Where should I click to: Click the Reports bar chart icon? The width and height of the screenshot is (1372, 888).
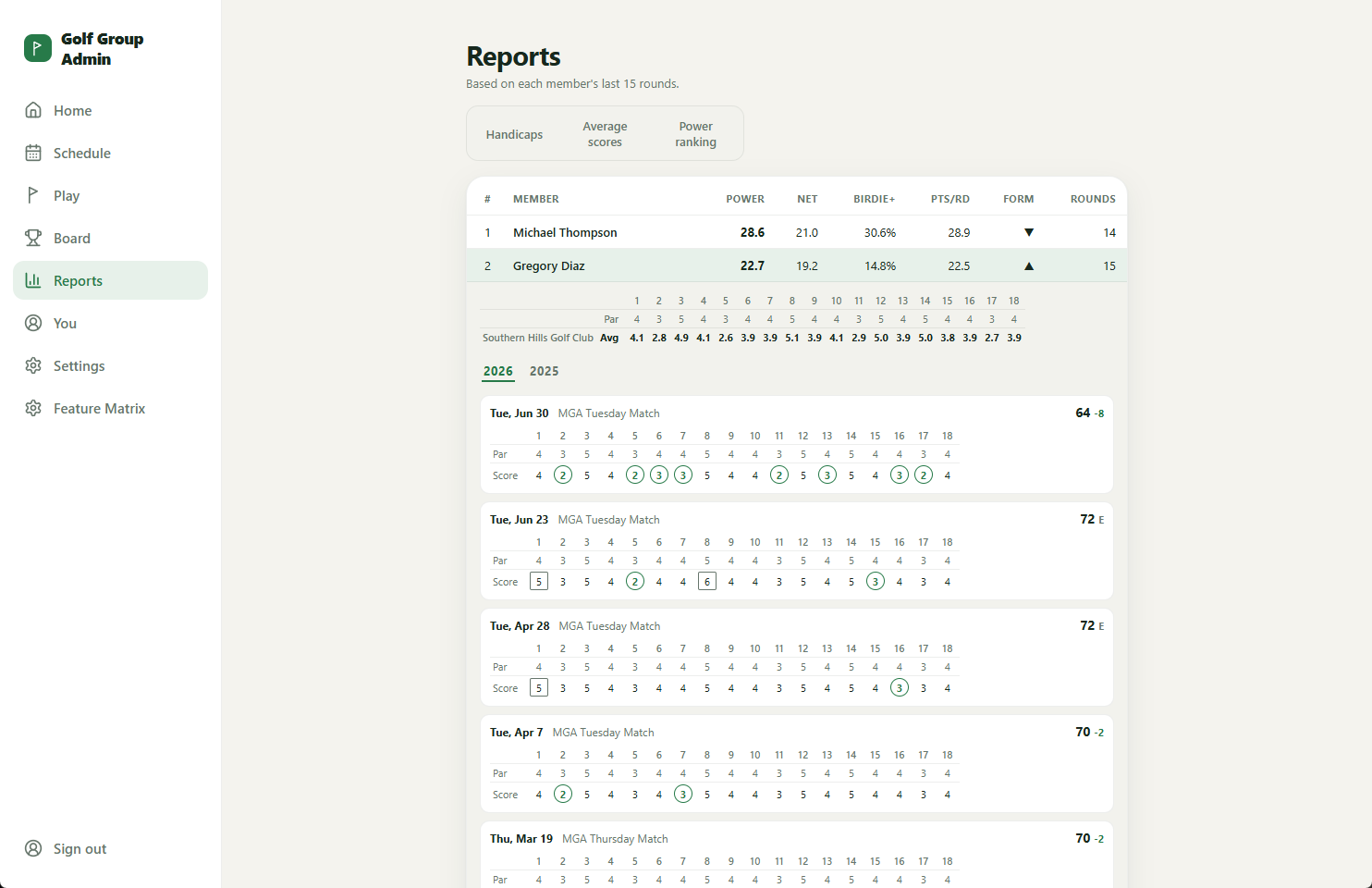pos(33,280)
